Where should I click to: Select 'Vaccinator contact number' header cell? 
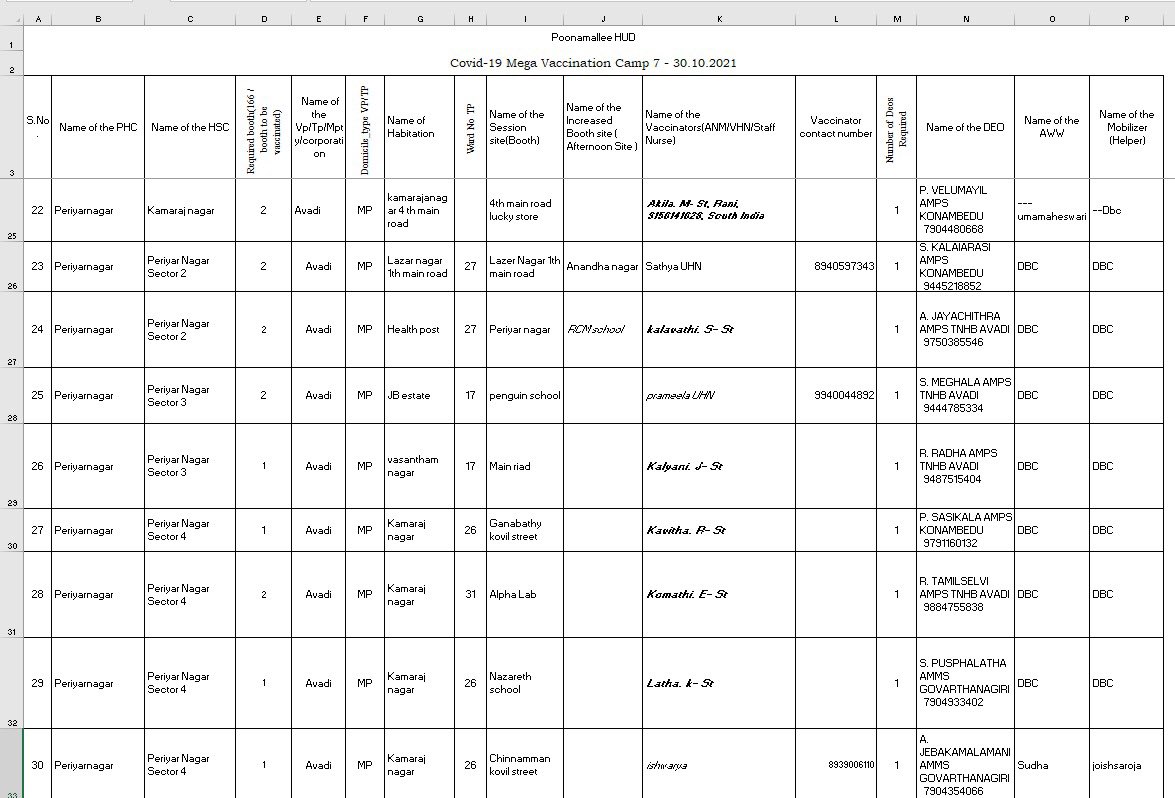click(x=836, y=127)
